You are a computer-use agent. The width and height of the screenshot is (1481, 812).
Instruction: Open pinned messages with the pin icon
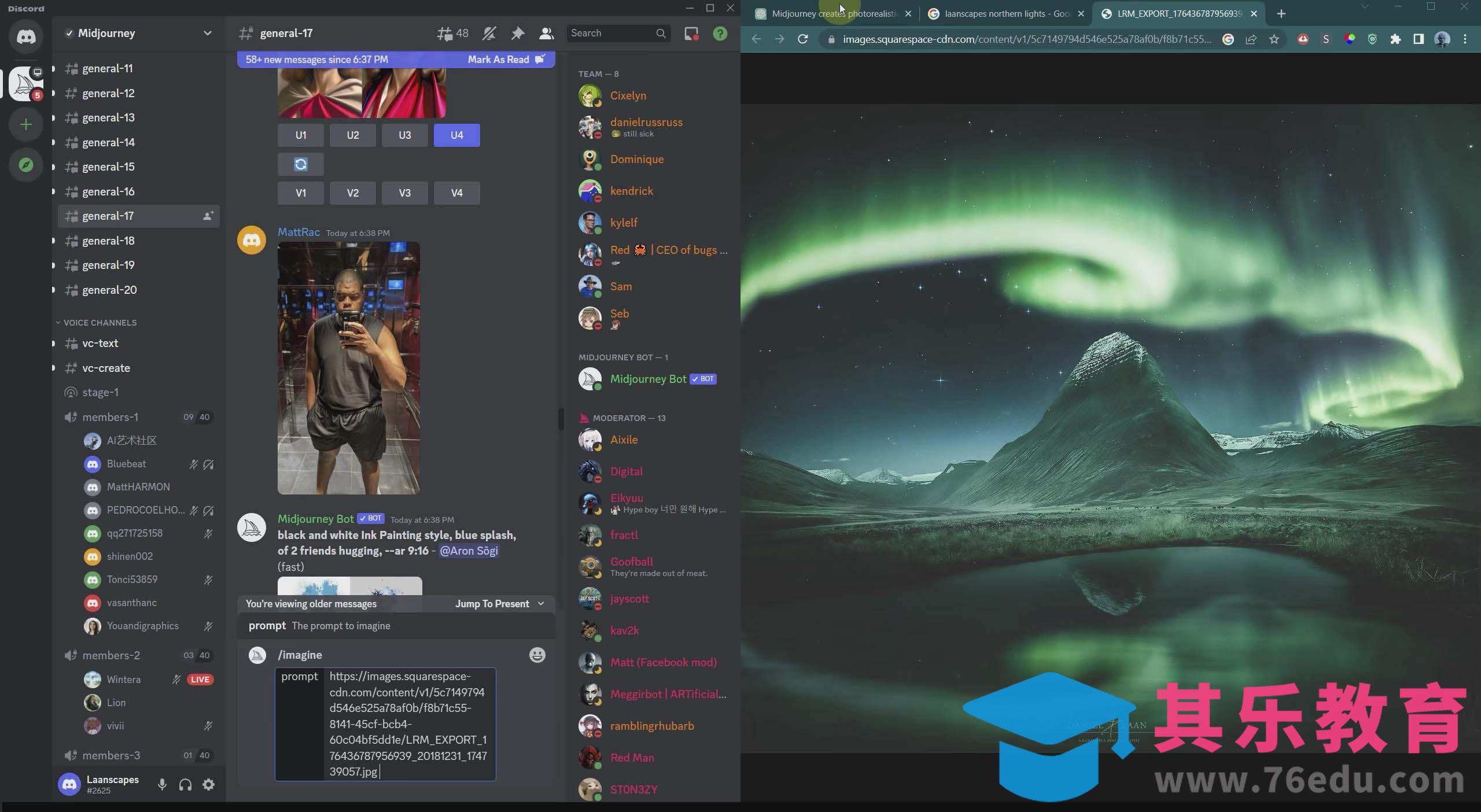518,34
